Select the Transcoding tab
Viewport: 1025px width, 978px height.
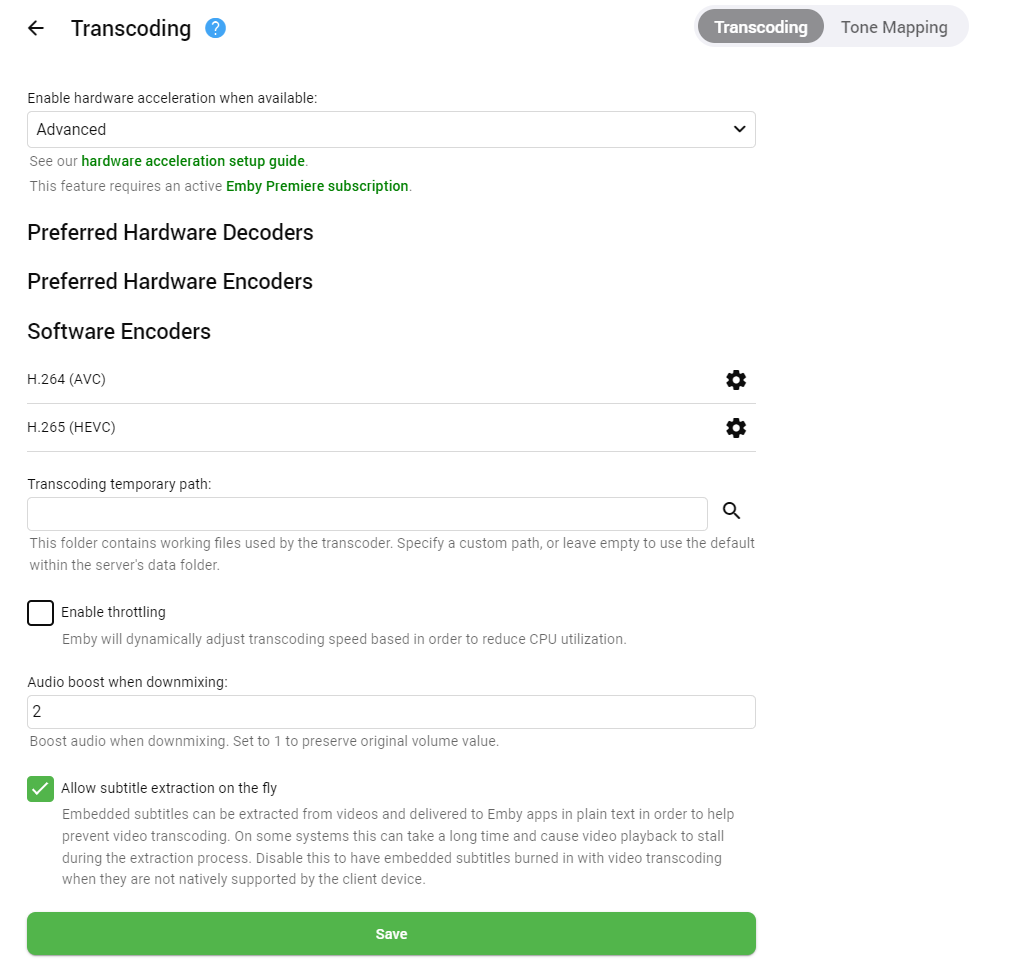[x=760, y=27]
